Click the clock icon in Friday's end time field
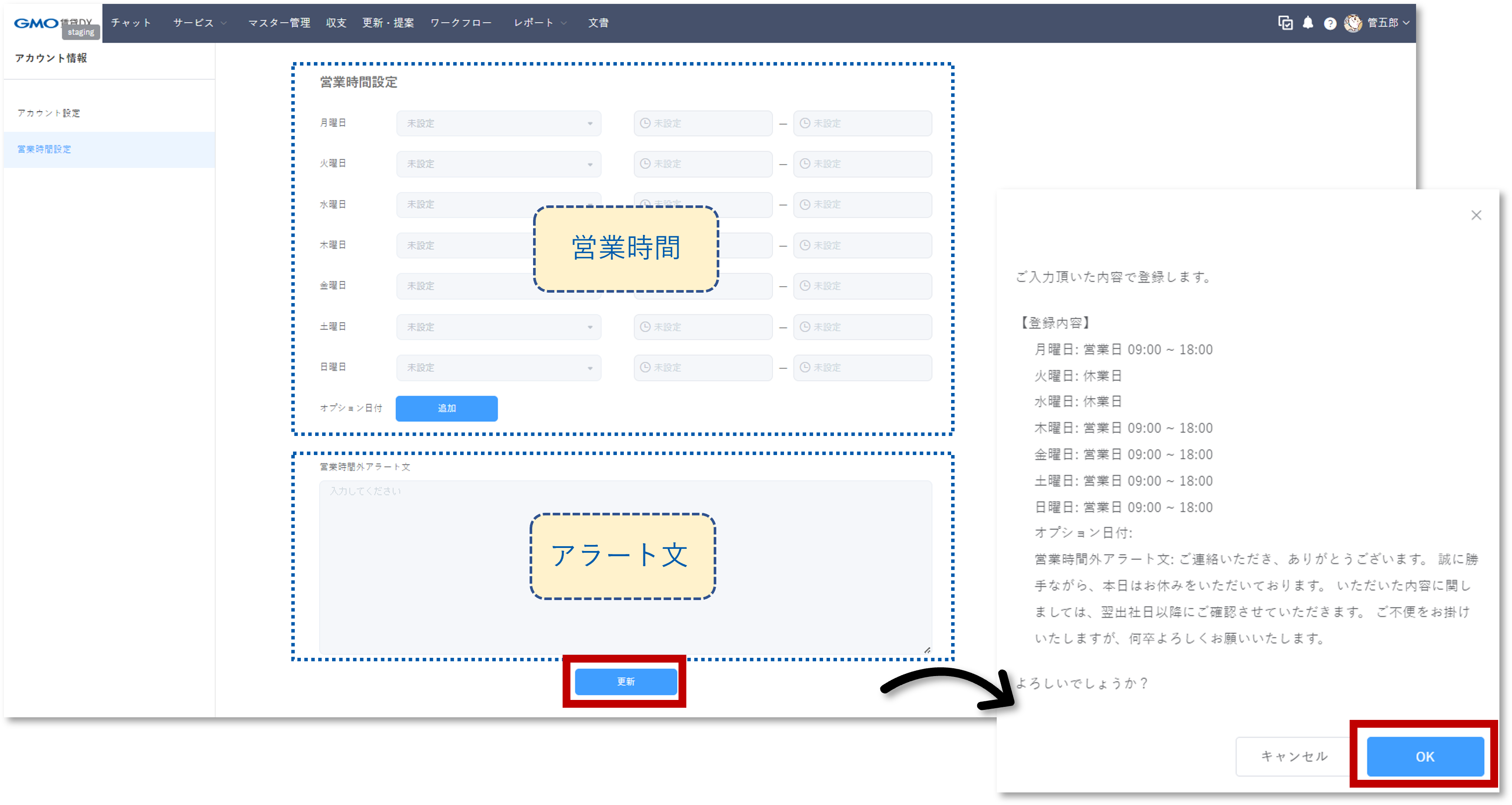 [x=804, y=286]
